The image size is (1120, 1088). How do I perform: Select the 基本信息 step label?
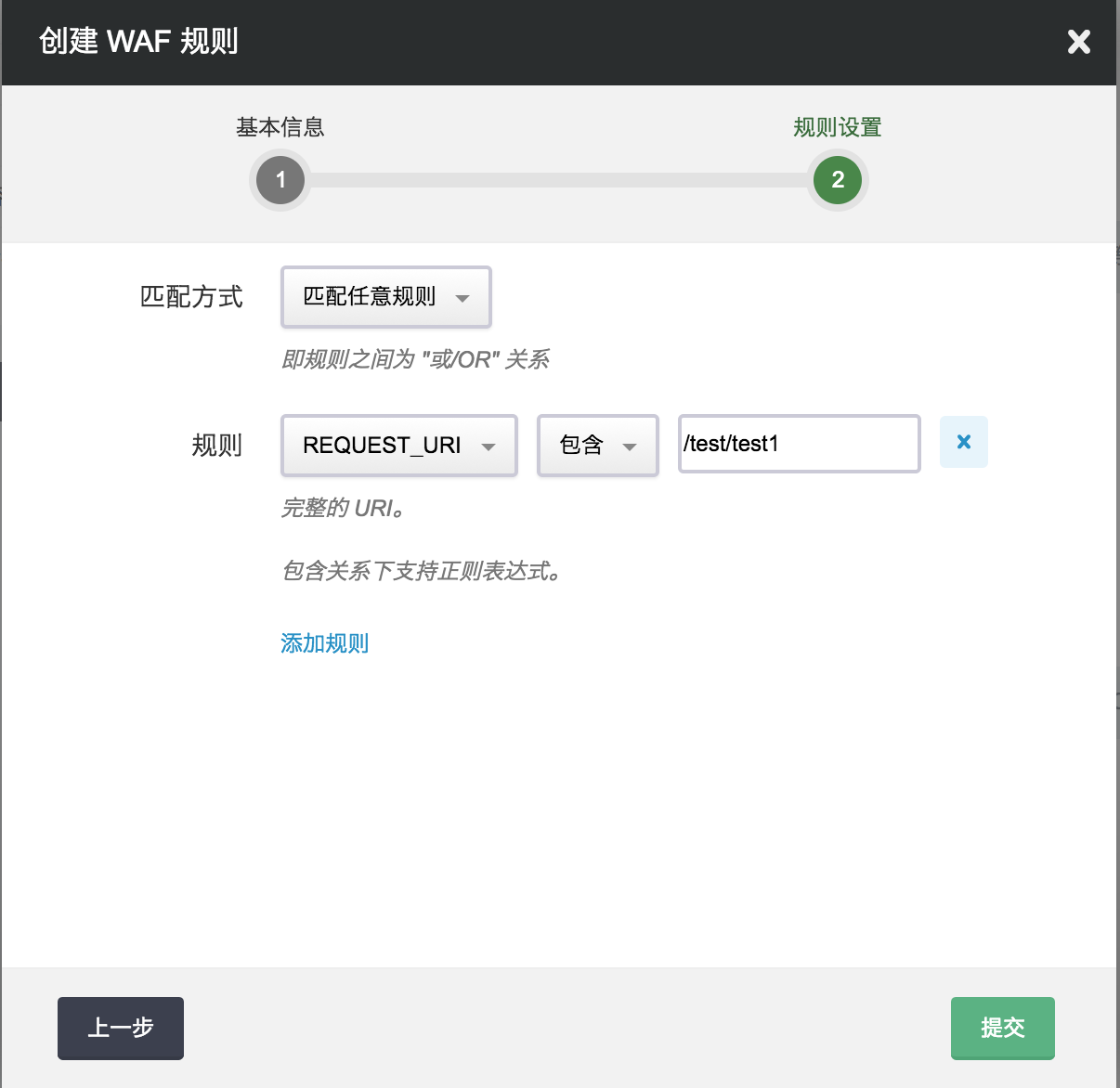[280, 127]
